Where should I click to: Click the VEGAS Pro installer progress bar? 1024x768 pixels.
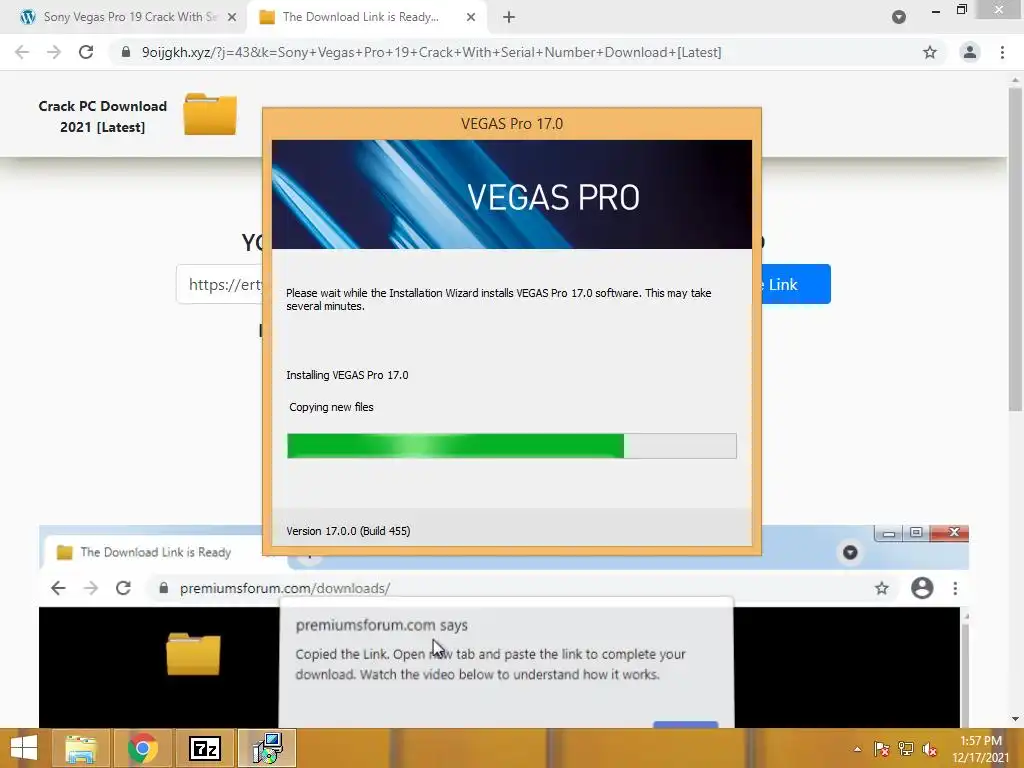point(511,446)
